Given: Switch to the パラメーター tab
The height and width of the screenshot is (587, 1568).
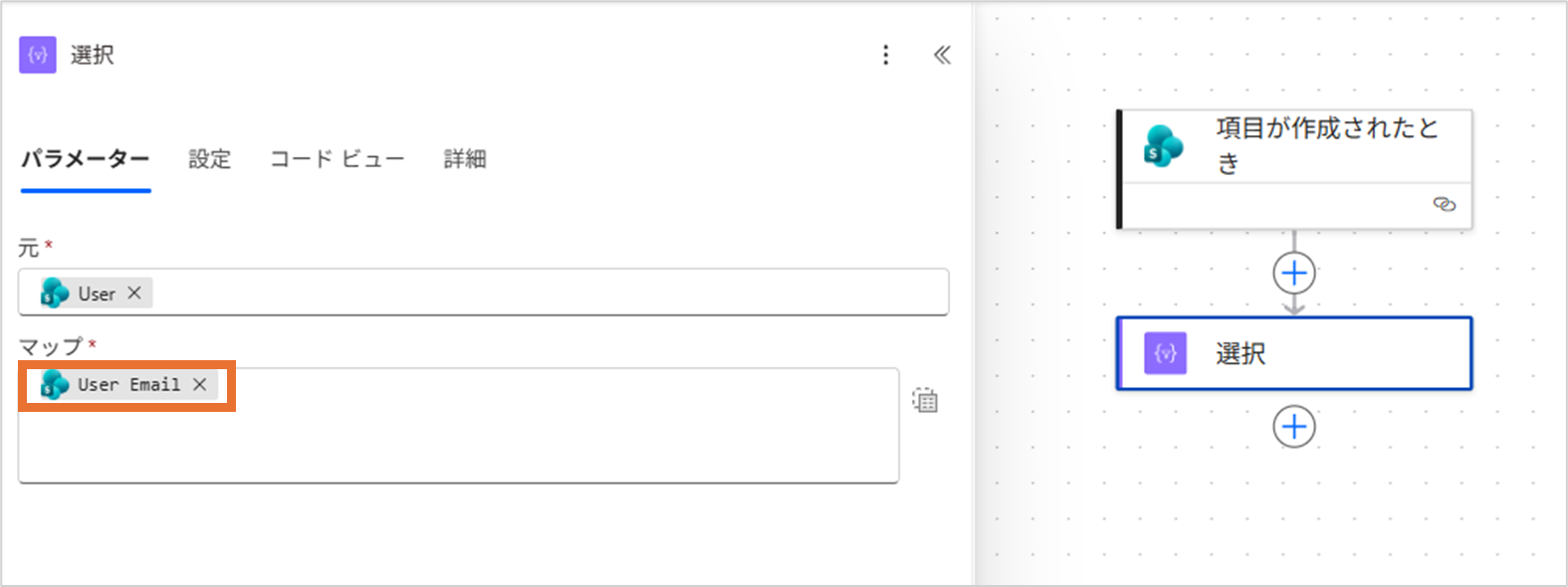Looking at the screenshot, I should pyautogui.click(x=86, y=159).
